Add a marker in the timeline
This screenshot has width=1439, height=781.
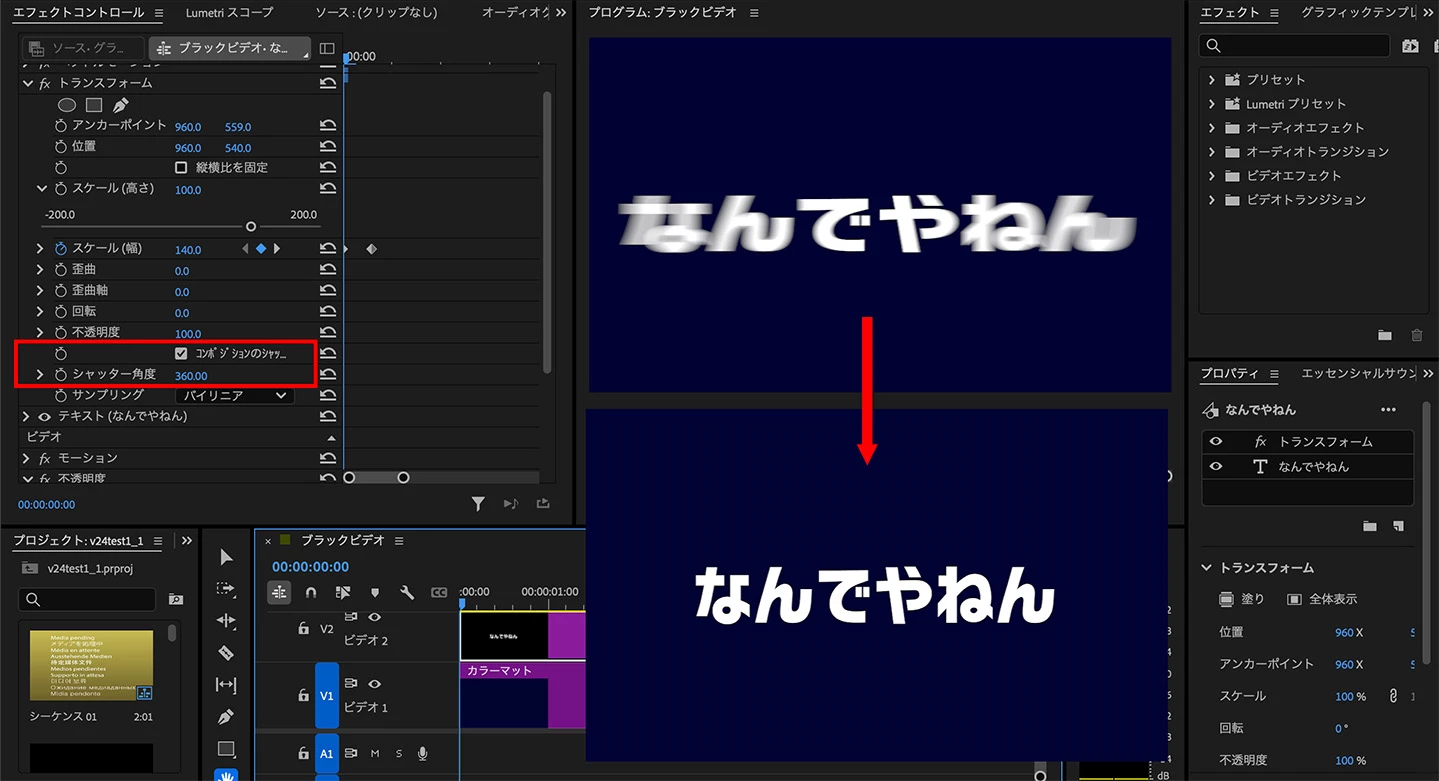pyautogui.click(x=375, y=592)
